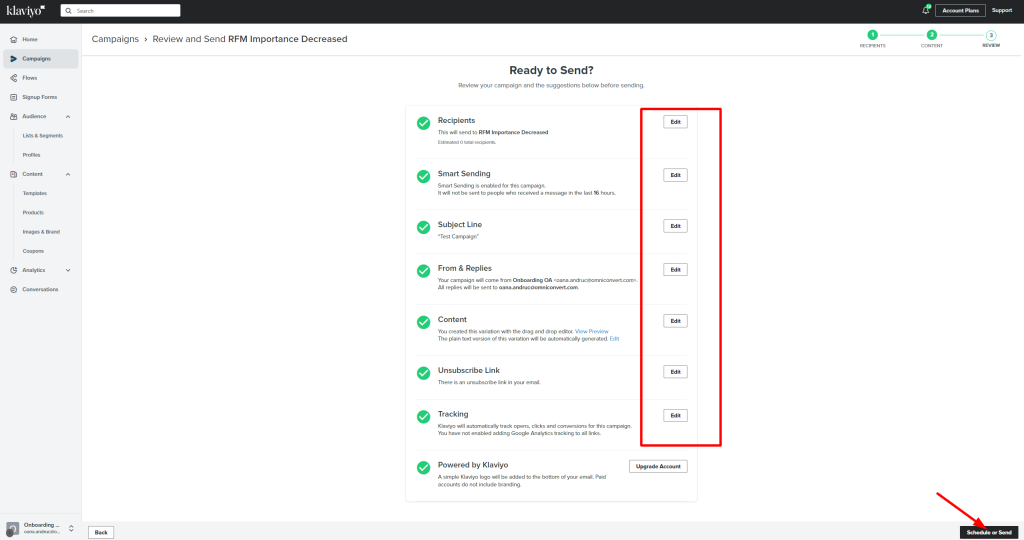
Task: Open the View Preview link
Action: [x=591, y=331]
